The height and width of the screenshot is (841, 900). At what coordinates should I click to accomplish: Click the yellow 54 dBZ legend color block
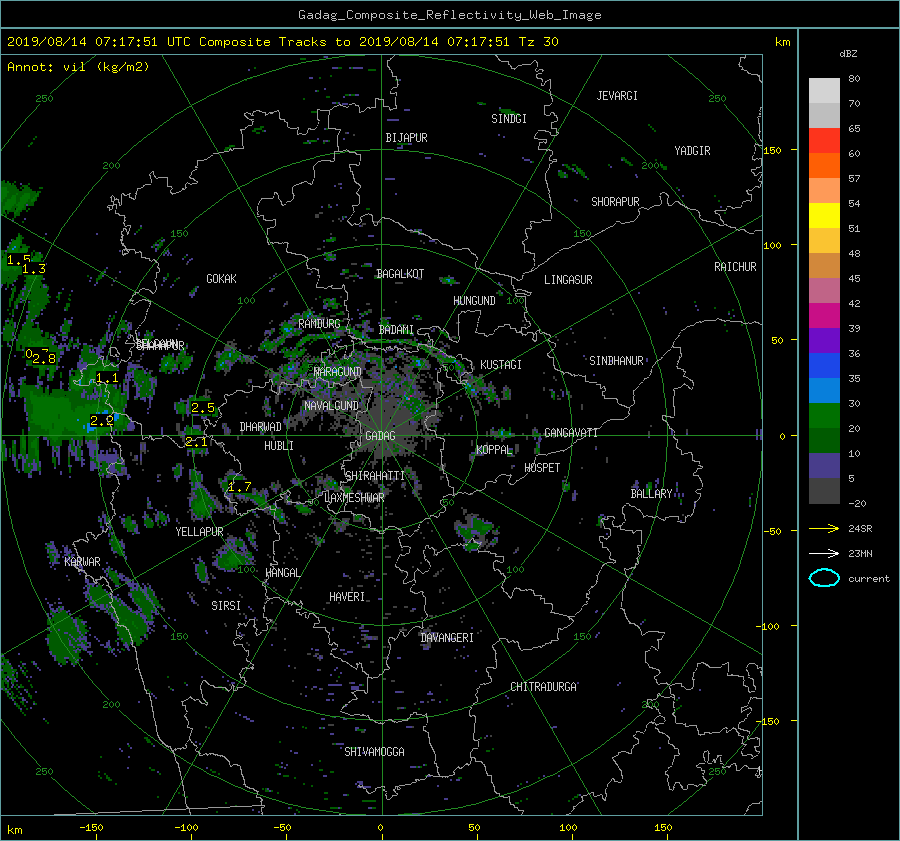824,215
